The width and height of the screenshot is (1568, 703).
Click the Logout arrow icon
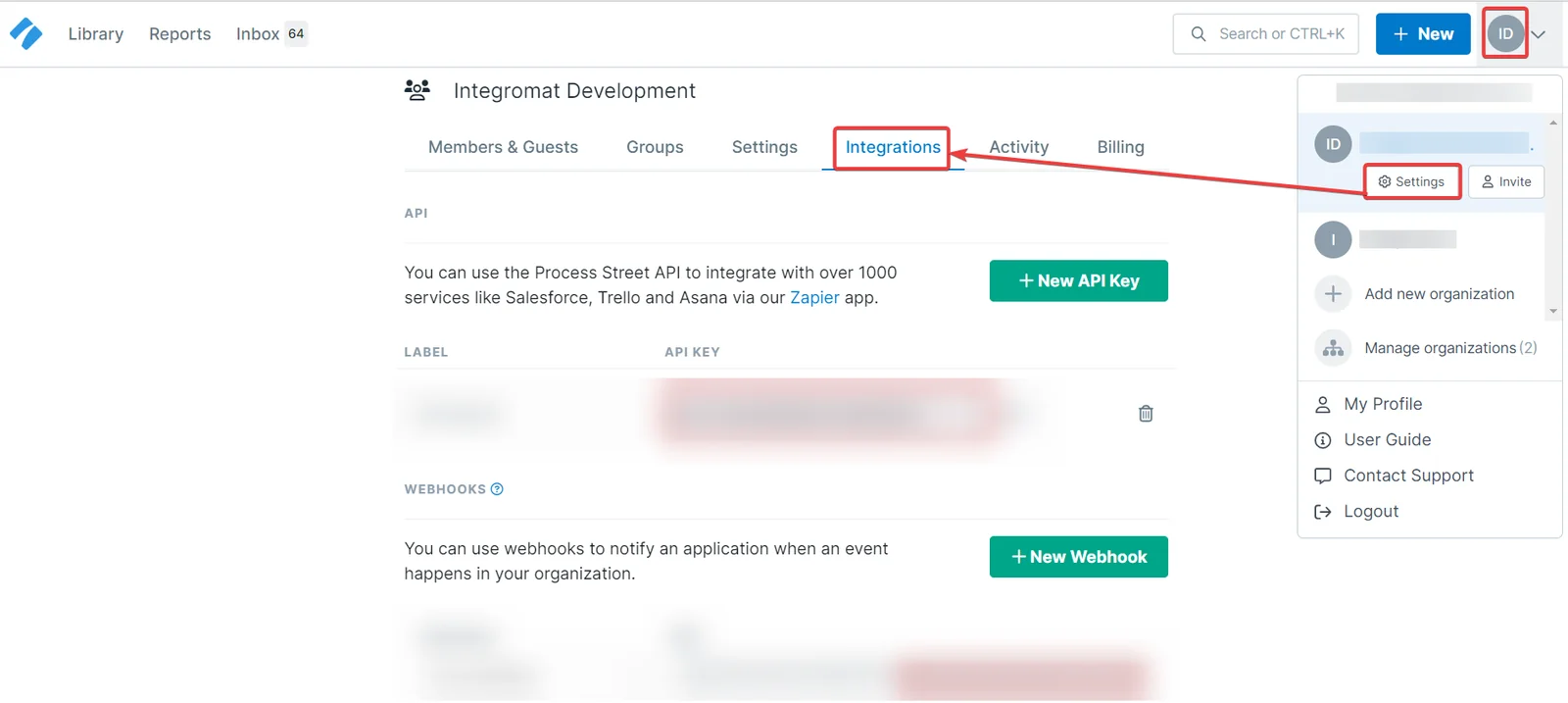click(x=1322, y=512)
